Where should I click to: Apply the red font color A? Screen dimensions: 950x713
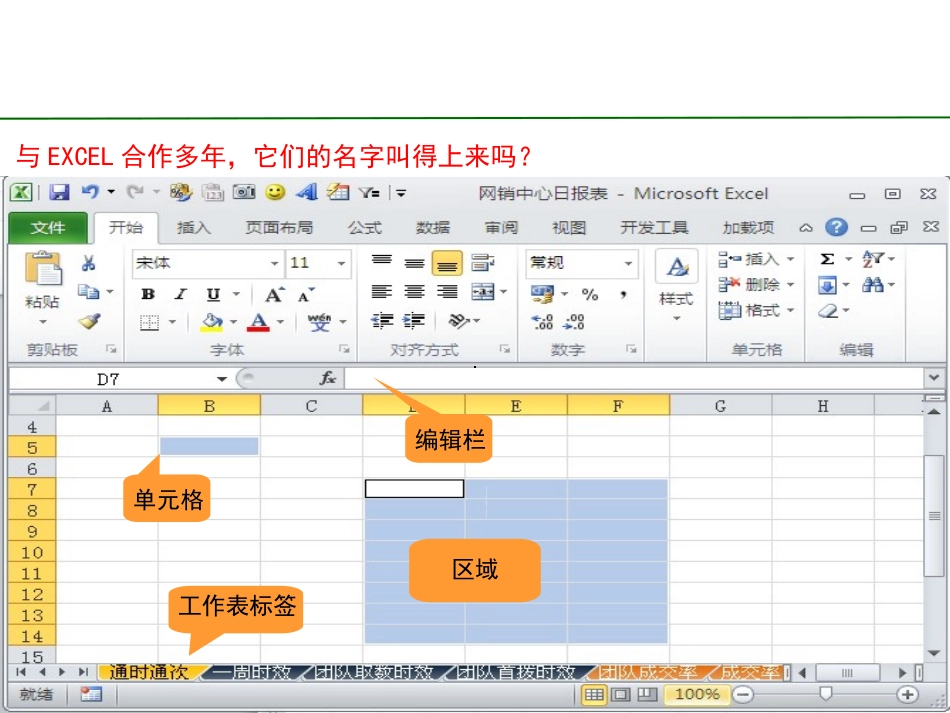click(x=258, y=322)
